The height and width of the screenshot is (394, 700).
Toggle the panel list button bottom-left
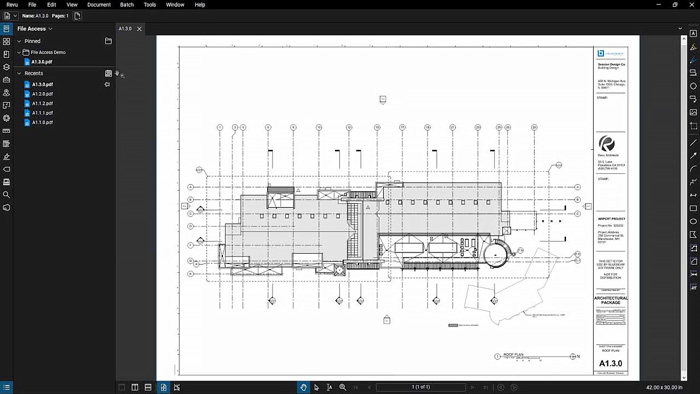pos(6,387)
